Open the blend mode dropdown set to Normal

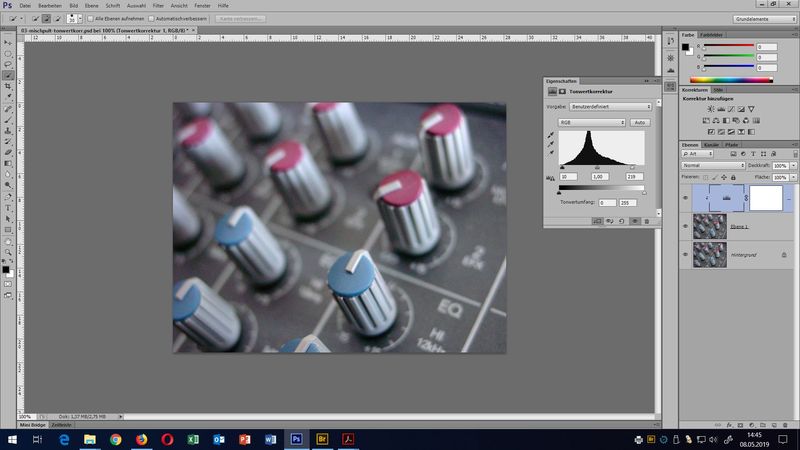pos(711,165)
